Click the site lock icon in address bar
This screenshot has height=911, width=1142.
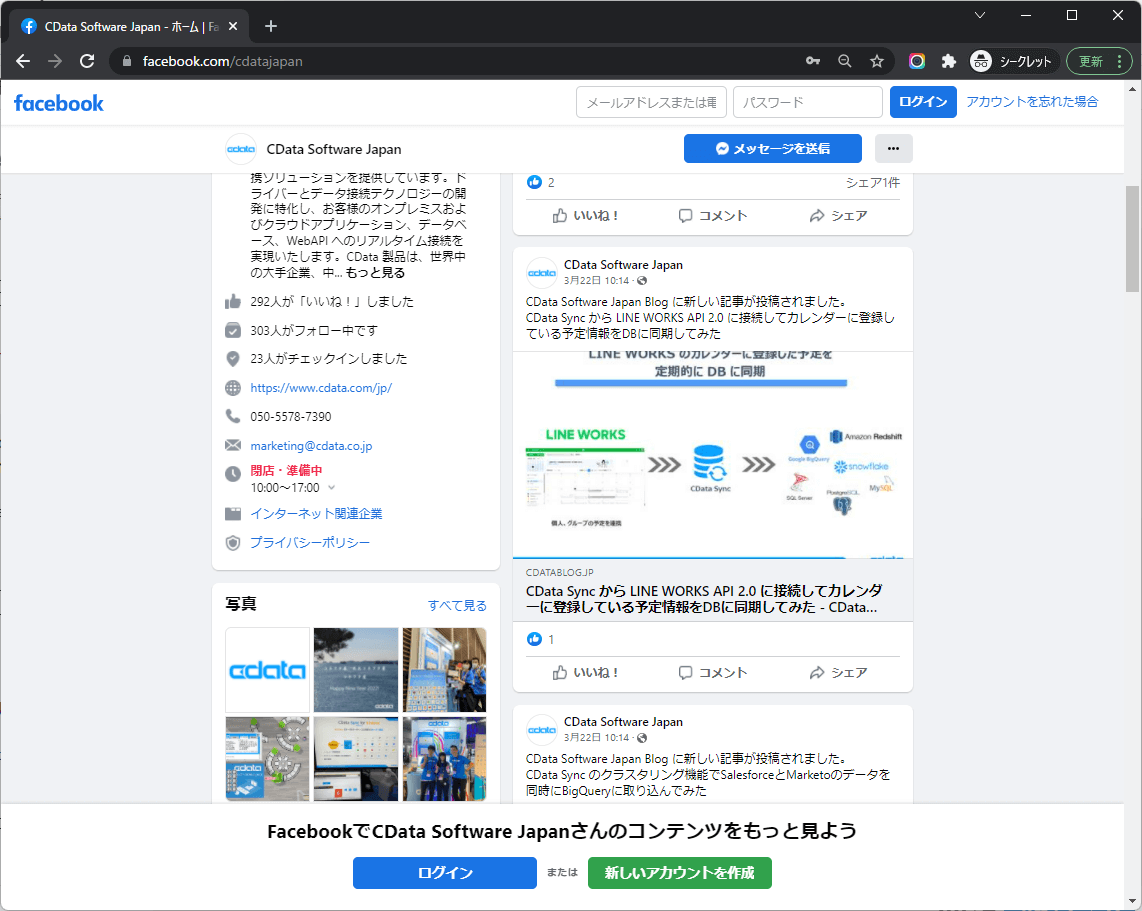[x=127, y=61]
